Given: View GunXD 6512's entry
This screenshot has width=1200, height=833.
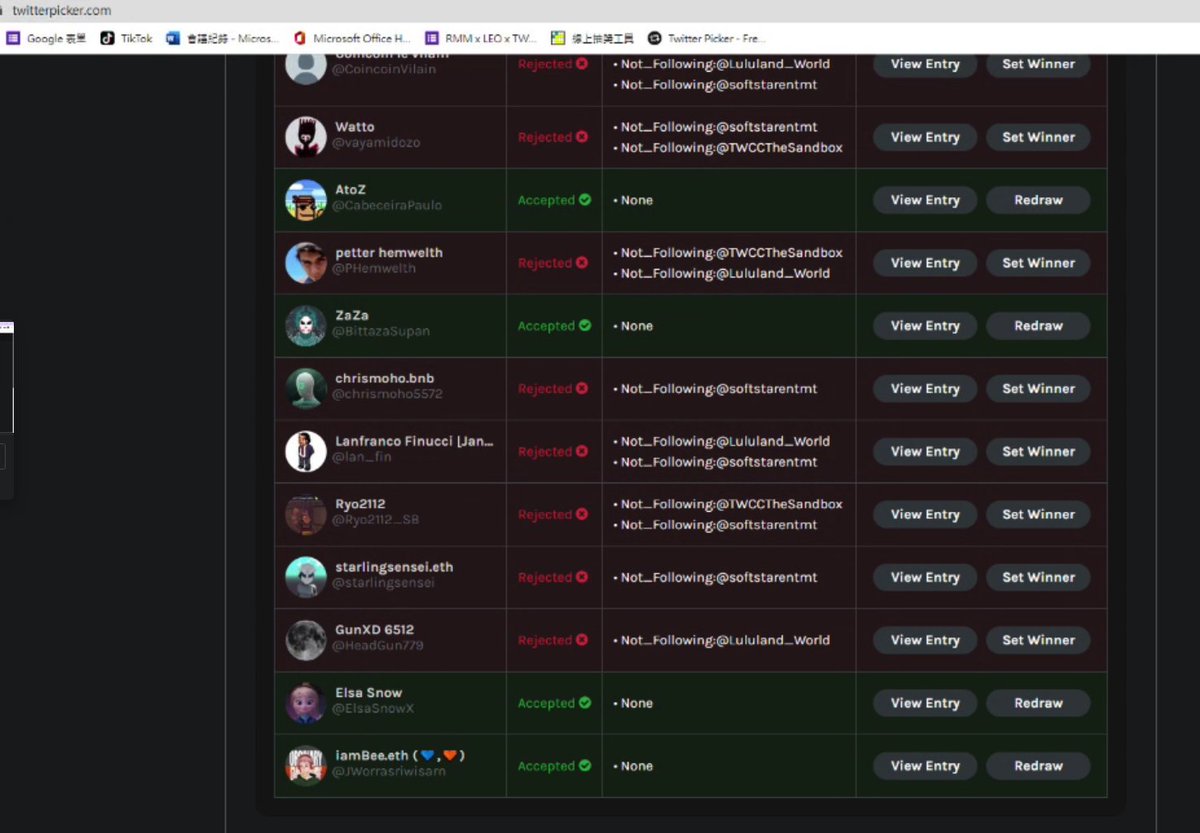Looking at the screenshot, I should click(x=924, y=640).
